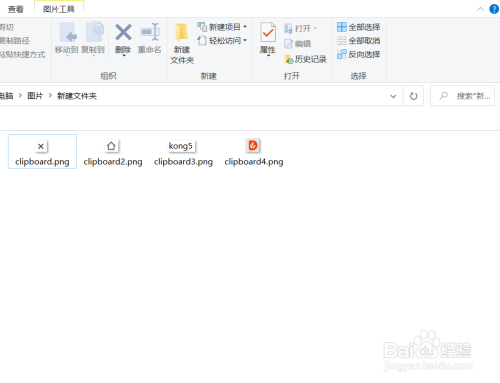Open History (历史记录)
Screen dimensions: 500x383
tap(305, 59)
